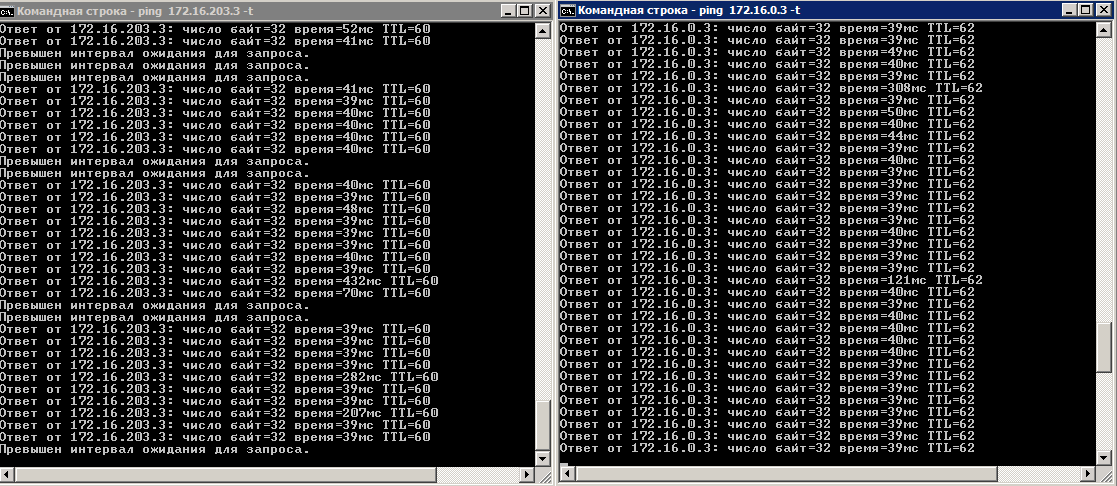Maximize the 172.16.0.3 ping window
The width and height of the screenshot is (1117, 486).
click(1087, 11)
